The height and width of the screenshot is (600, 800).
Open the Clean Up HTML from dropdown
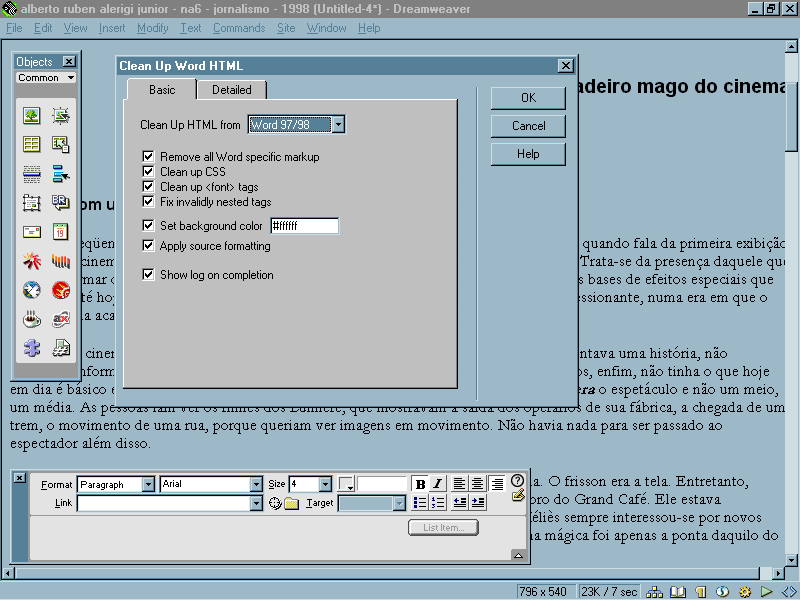(x=338, y=125)
